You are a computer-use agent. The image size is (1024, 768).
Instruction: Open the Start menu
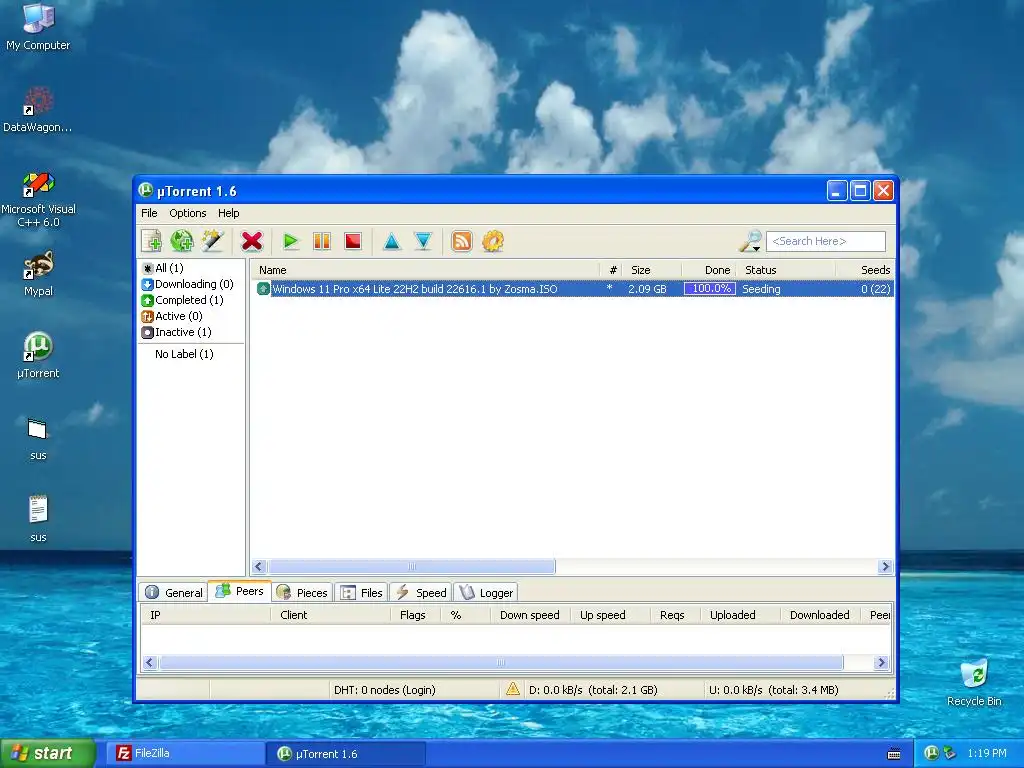pos(48,753)
